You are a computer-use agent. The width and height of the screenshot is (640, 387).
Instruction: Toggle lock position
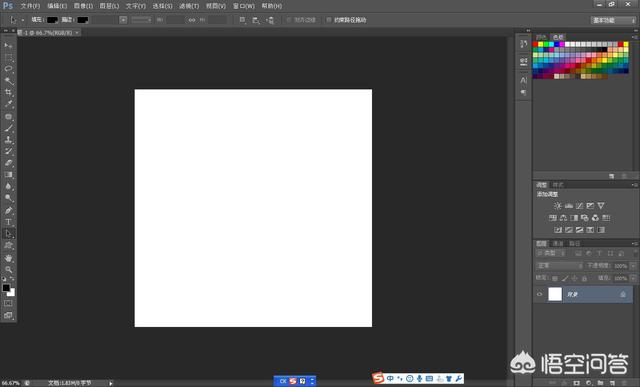574,278
